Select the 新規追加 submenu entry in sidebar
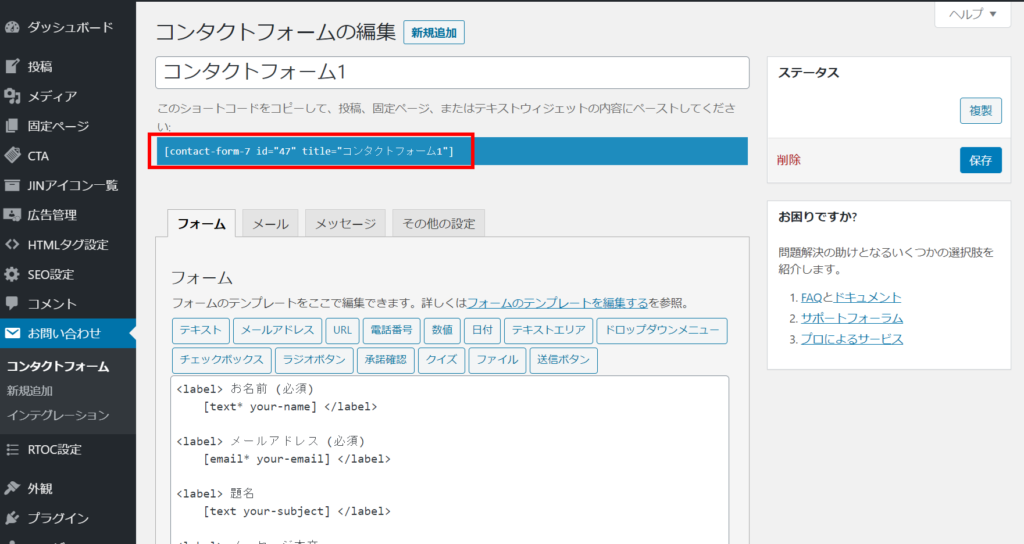Image resolution: width=1024 pixels, height=544 pixels. 29,391
